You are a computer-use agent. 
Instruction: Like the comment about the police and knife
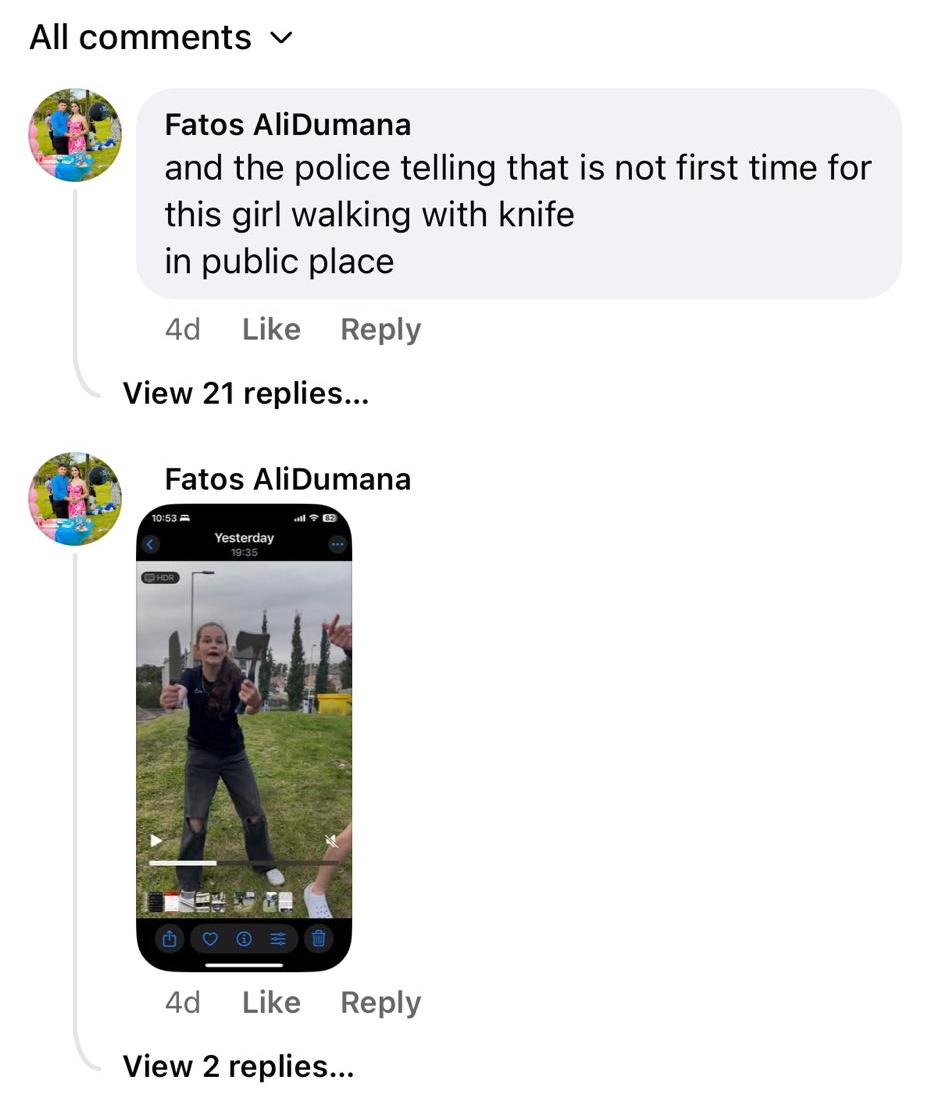pos(271,329)
